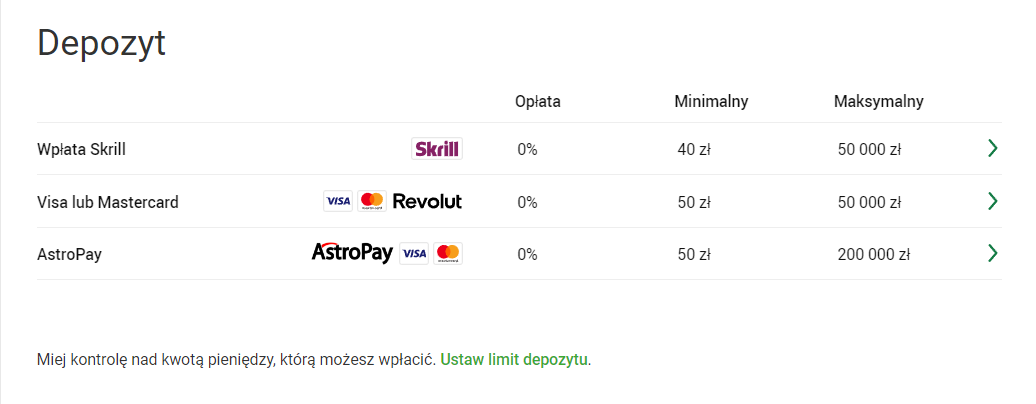Viewport: 1036px width, 404px height.
Task: Expand the Wpłata Skrill row chevron
Action: click(992, 149)
